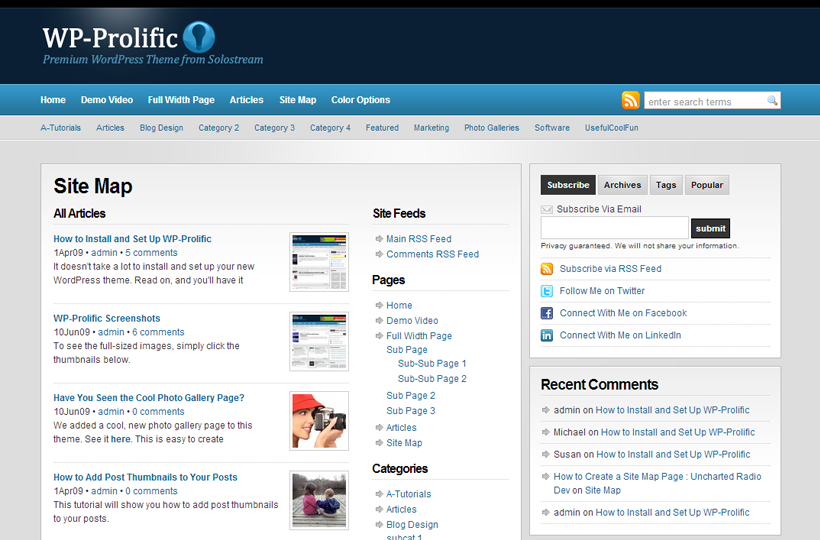Open the Home menu item
The image size is (820, 540).
point(53,100)
